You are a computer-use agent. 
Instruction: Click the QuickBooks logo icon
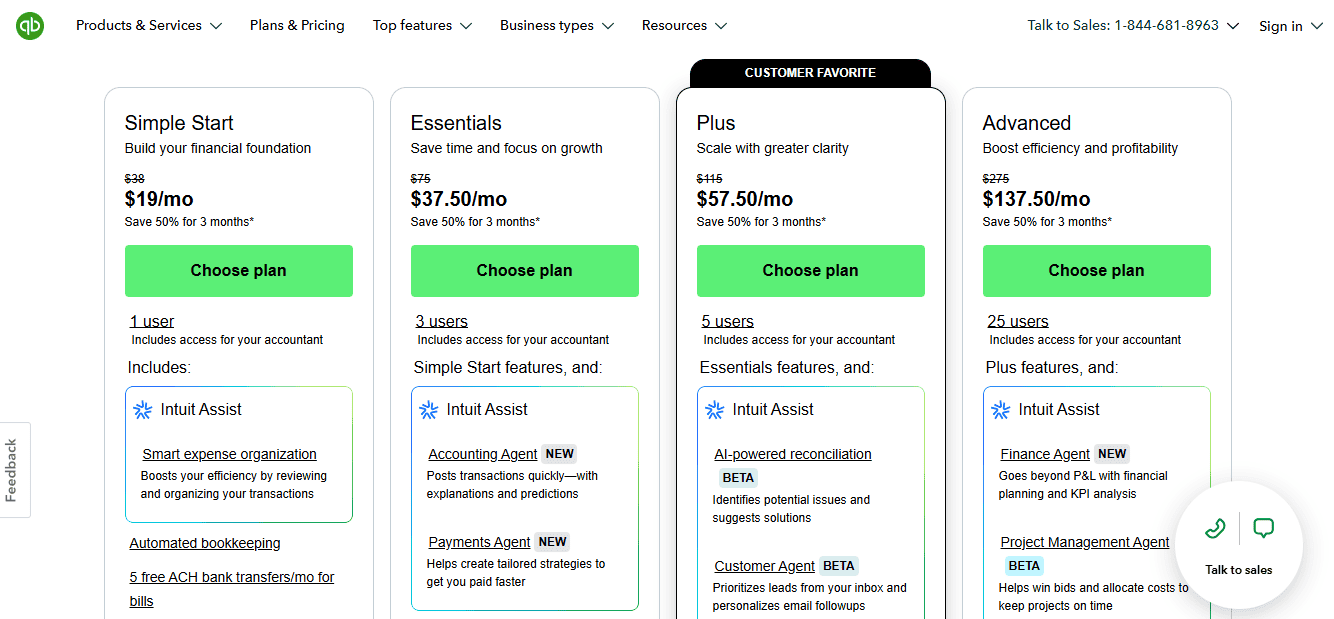(30, 26)
